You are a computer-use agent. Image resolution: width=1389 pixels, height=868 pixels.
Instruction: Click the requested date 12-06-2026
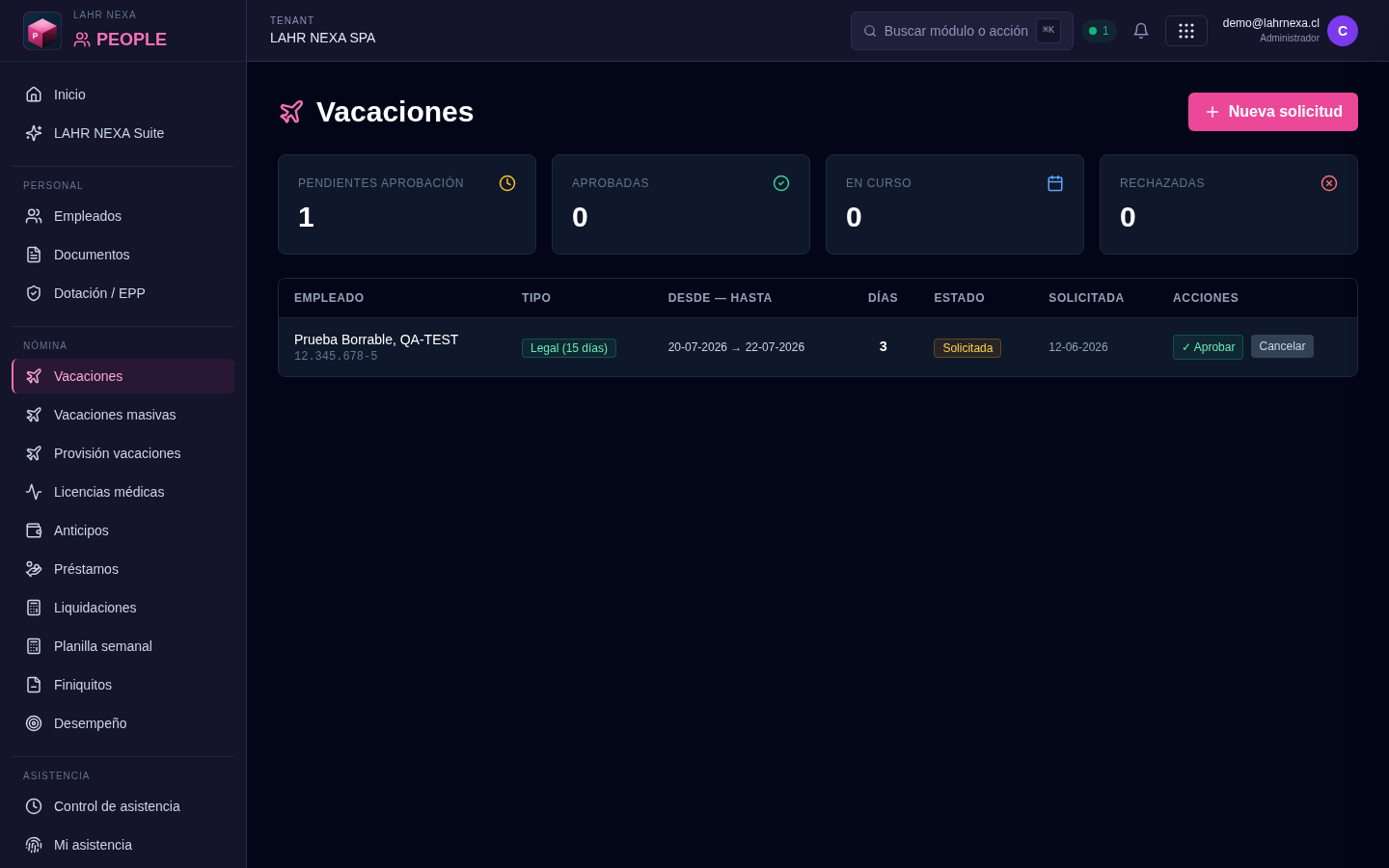click(1078, 347)
